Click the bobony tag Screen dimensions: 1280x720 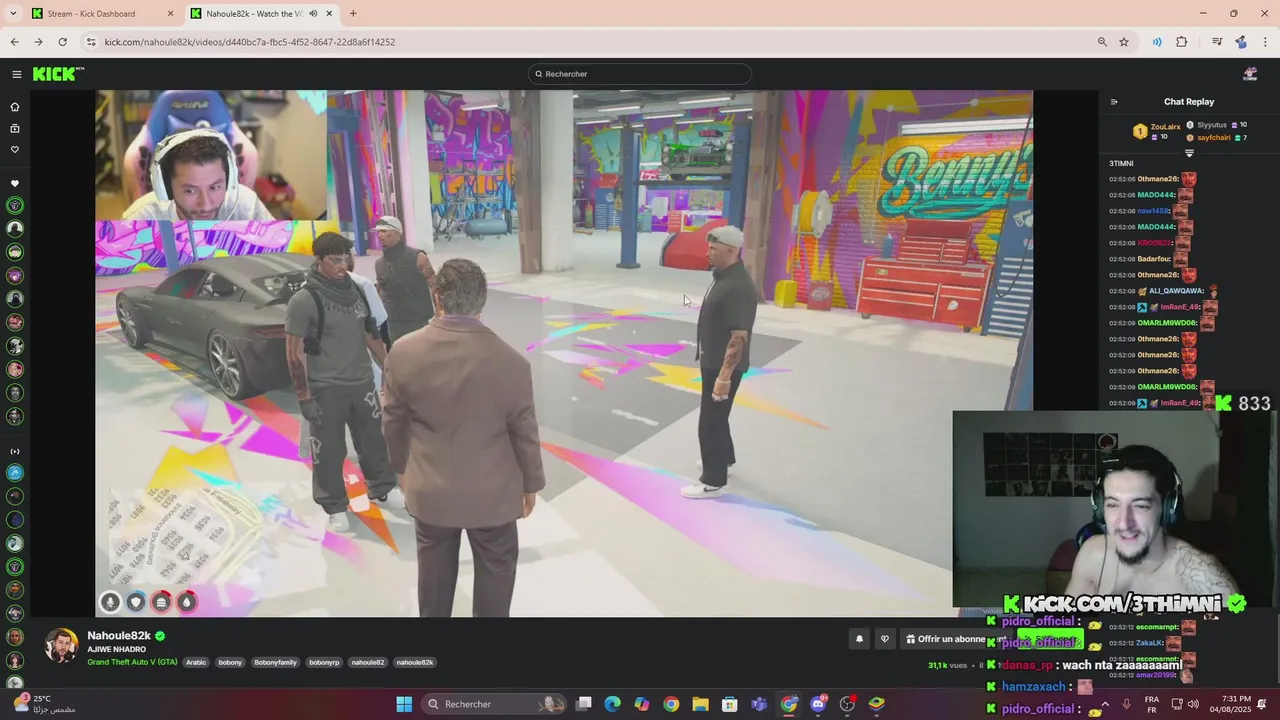[x=230, y=662]
